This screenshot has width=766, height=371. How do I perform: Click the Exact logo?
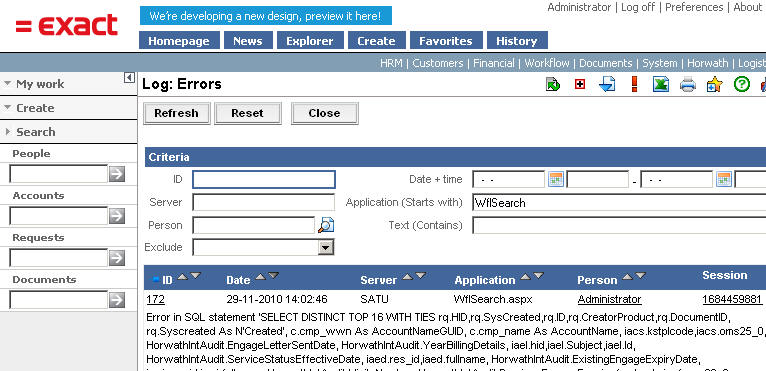(66, 25)
